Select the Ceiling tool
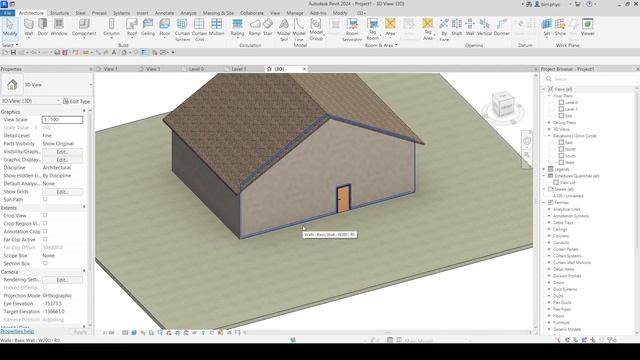 (148, 27)
